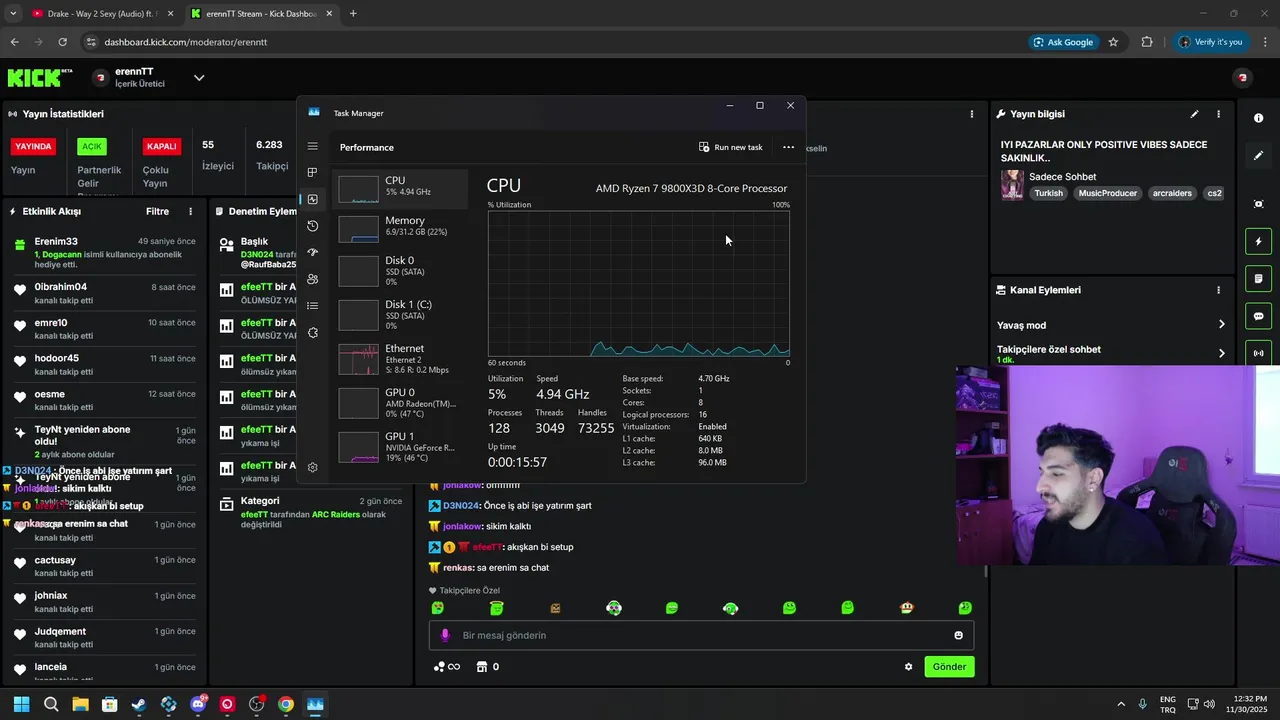Open shop icon below chat input
Image resolution: width=1280 pixels, height=720 pixels.
pos(481,667)
